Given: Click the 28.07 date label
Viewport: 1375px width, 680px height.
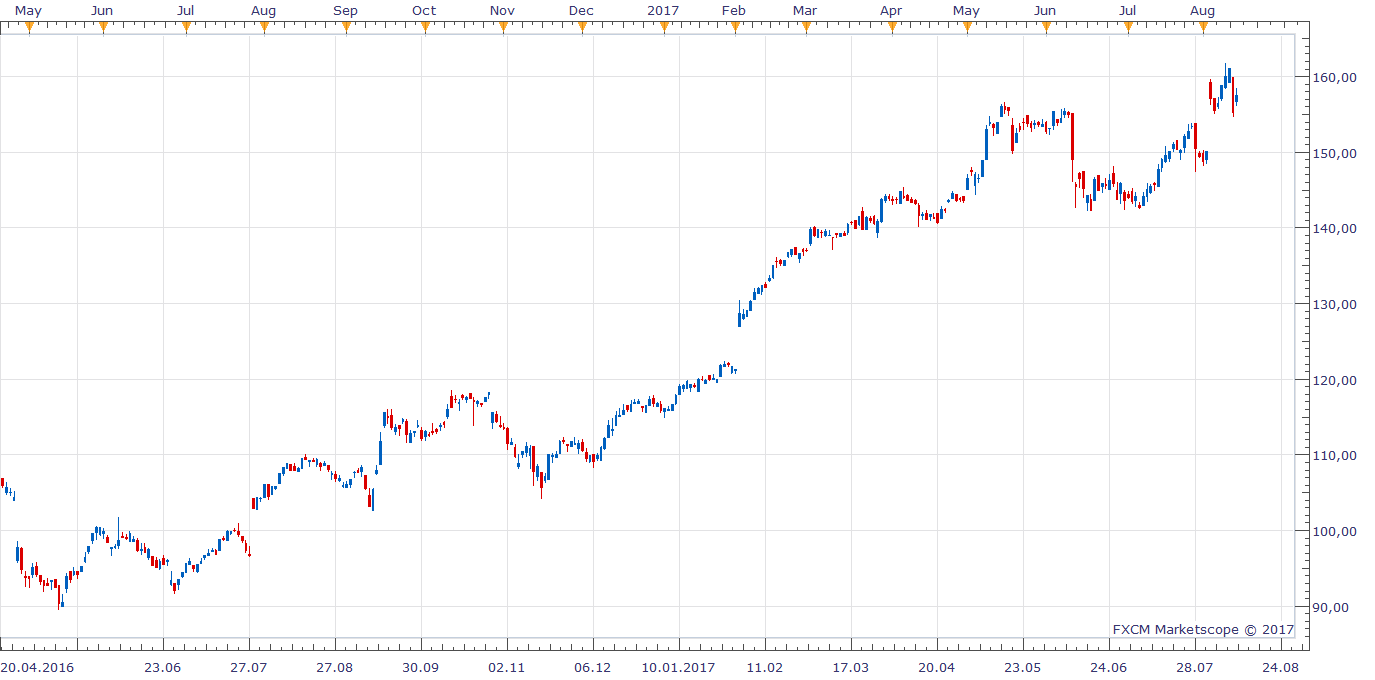Looking at the screenshot, I should [x=1195, y=667].
